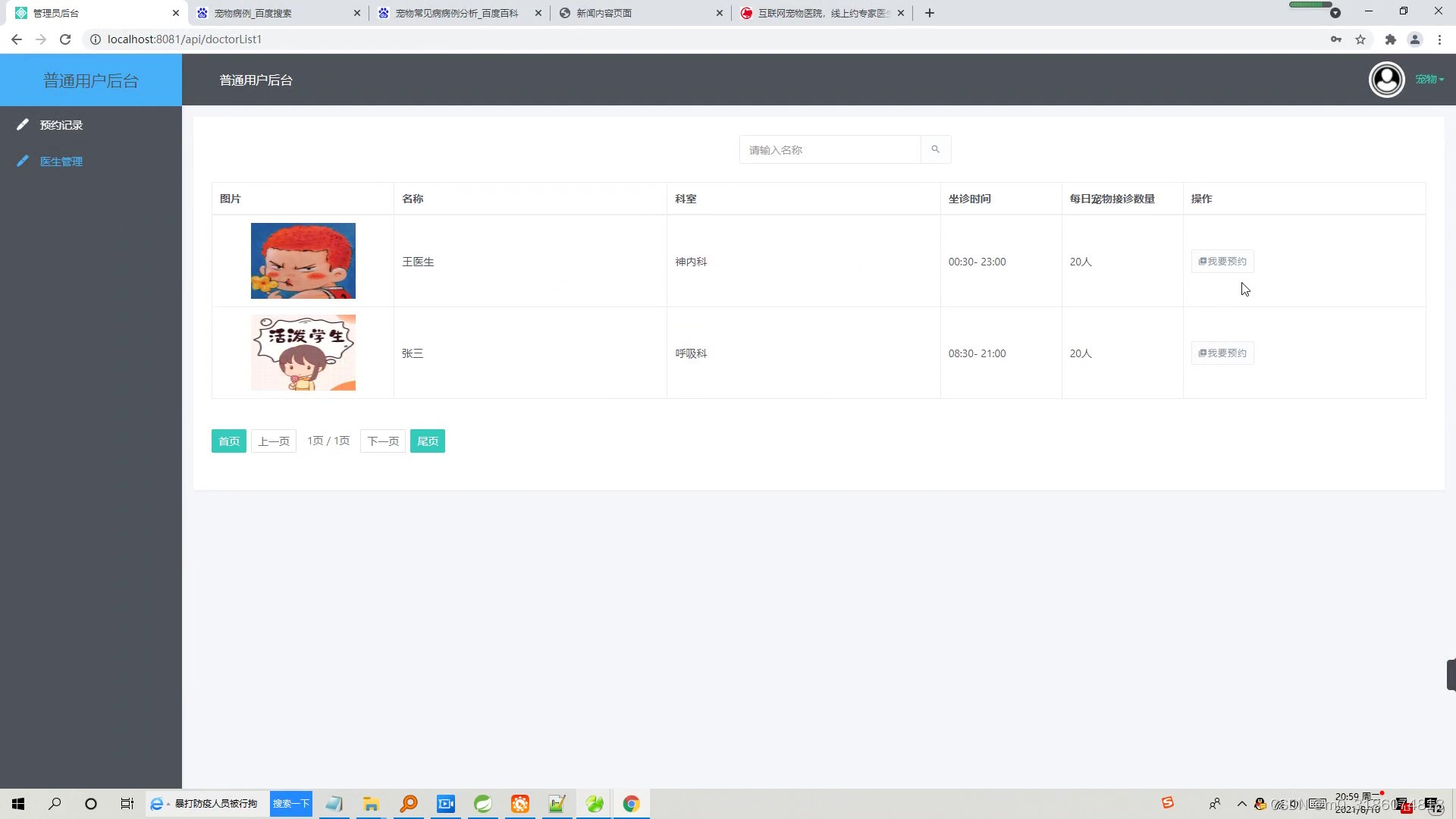Click the Windows Start button
This screenshot has height=819, width=1456.
tap(17, 804)
